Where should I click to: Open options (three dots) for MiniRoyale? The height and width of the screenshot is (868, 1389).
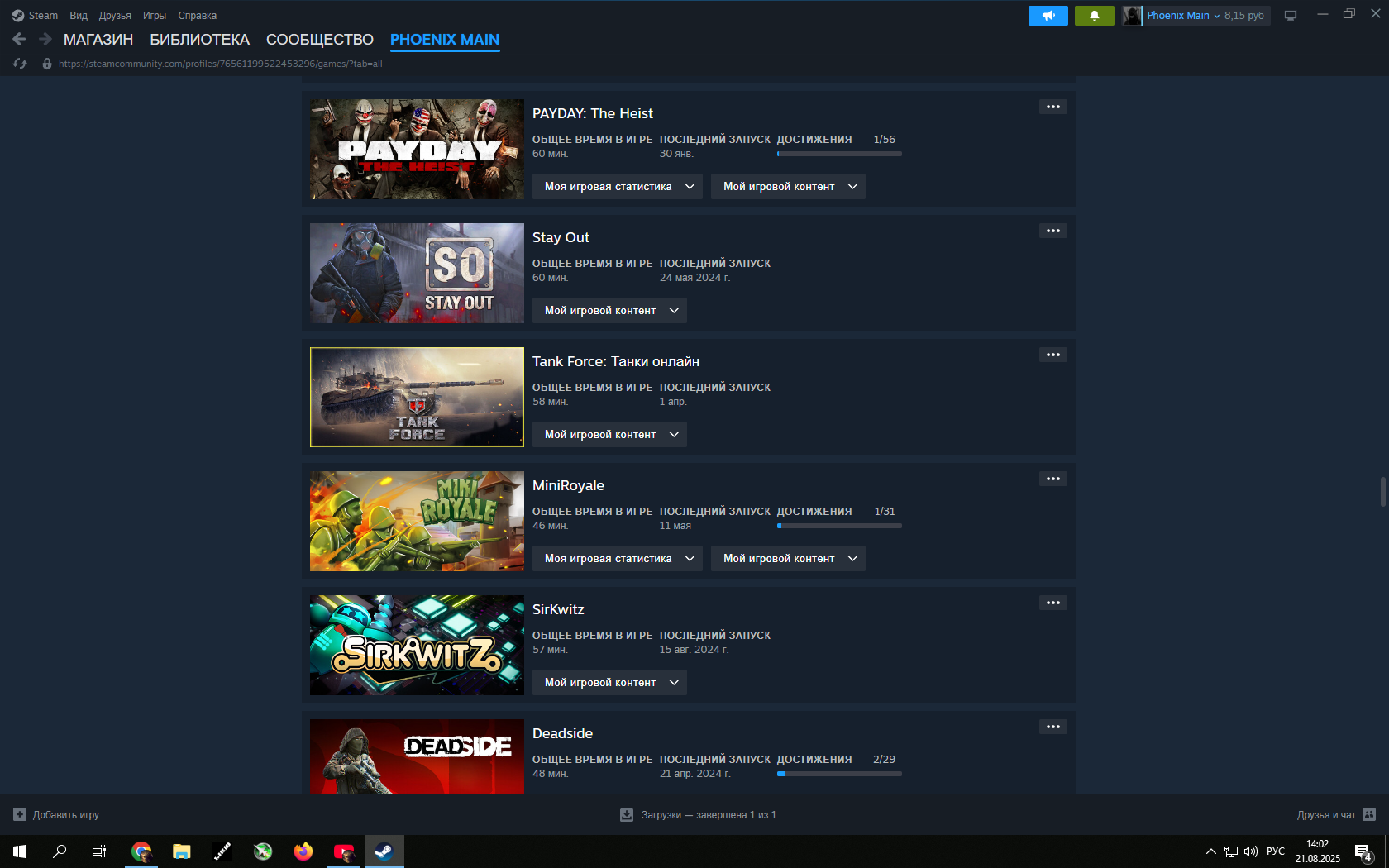pos(1053,479)
